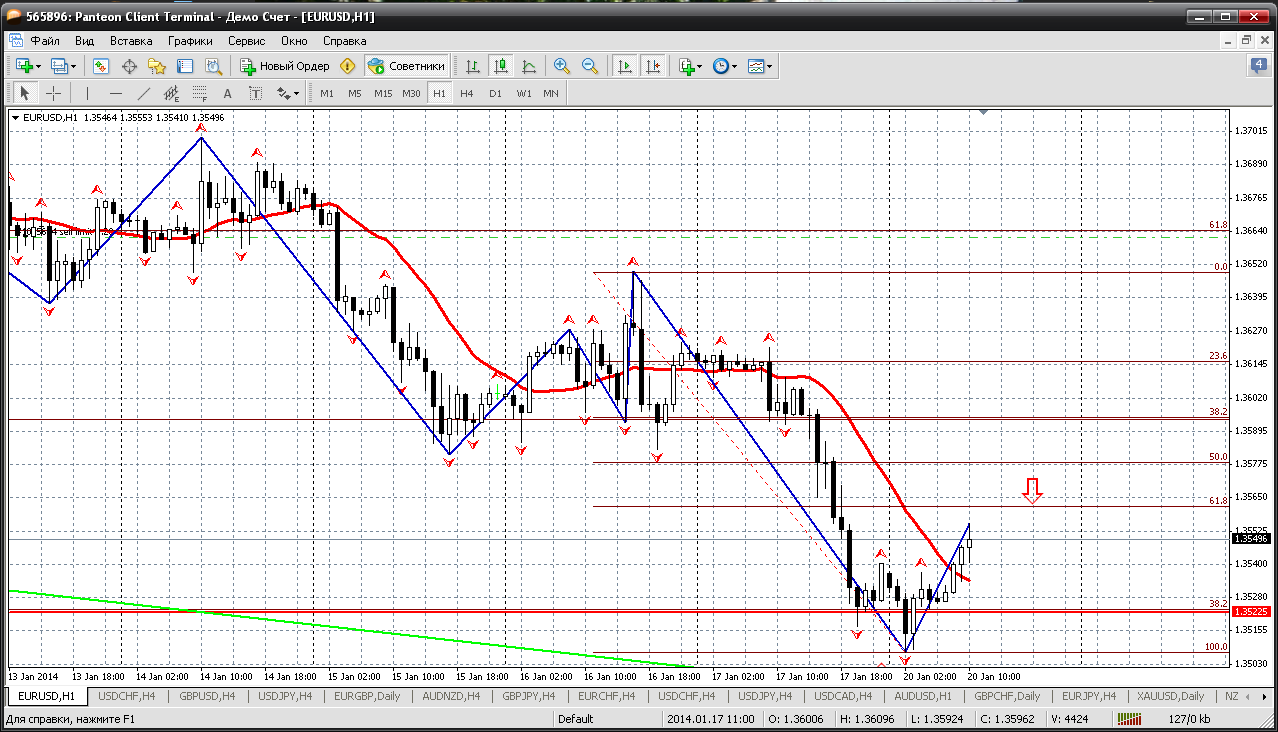Expand the Profiles dropdown arrow
This screenshot has width=1278, height=732.
pyautogui.click(x=74, y=66)
